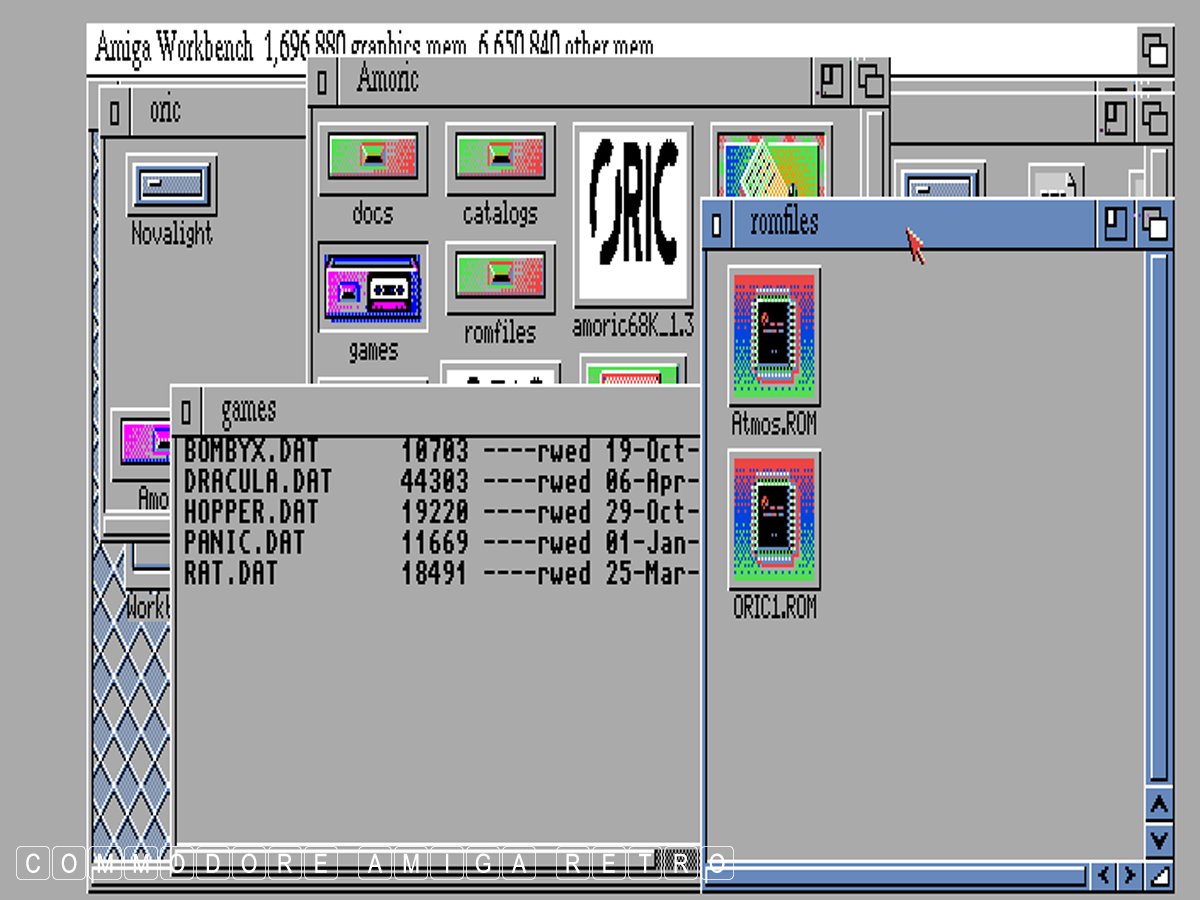Click the Workbench screen depth gadget
Image resolution: width=1200 pixels, height=900 pixels.
(1155, 49)
